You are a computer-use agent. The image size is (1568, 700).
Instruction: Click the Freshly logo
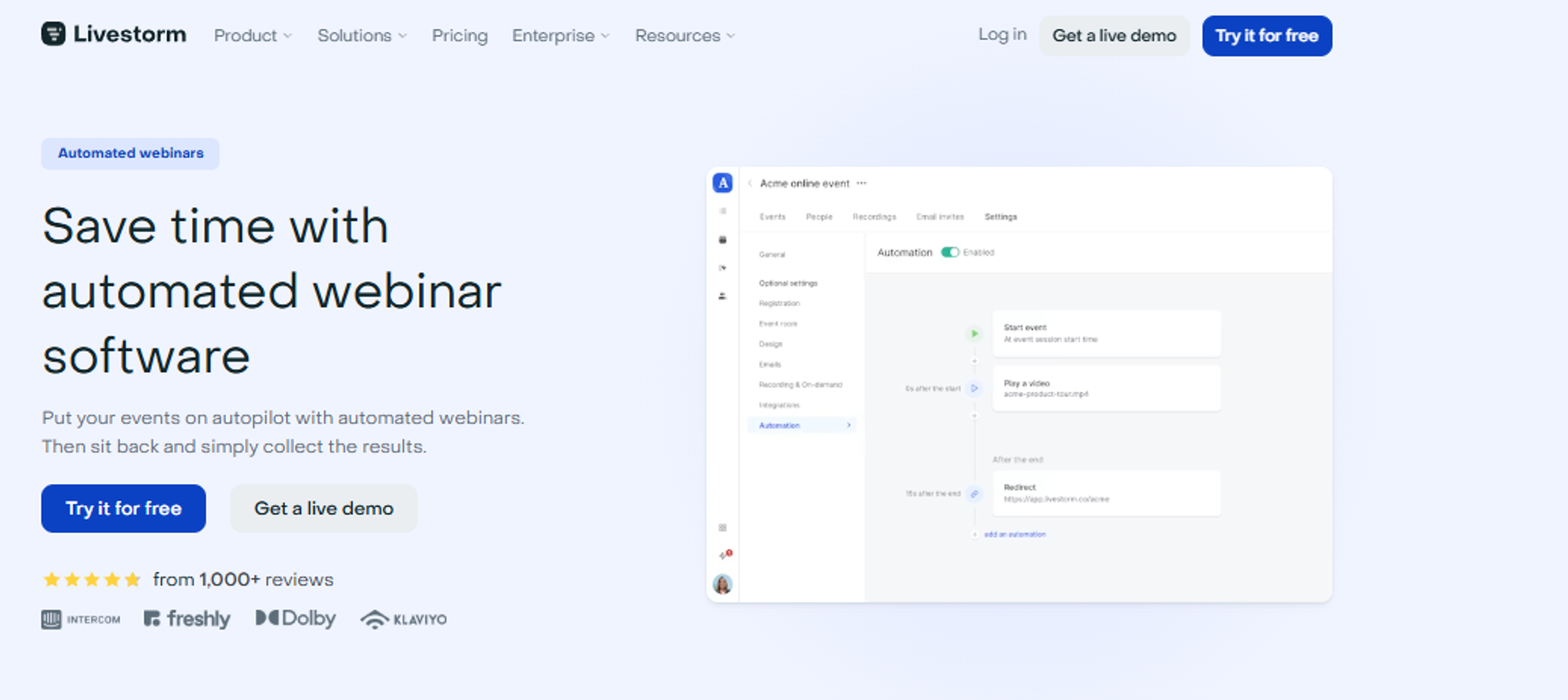[x=187, y=619]
